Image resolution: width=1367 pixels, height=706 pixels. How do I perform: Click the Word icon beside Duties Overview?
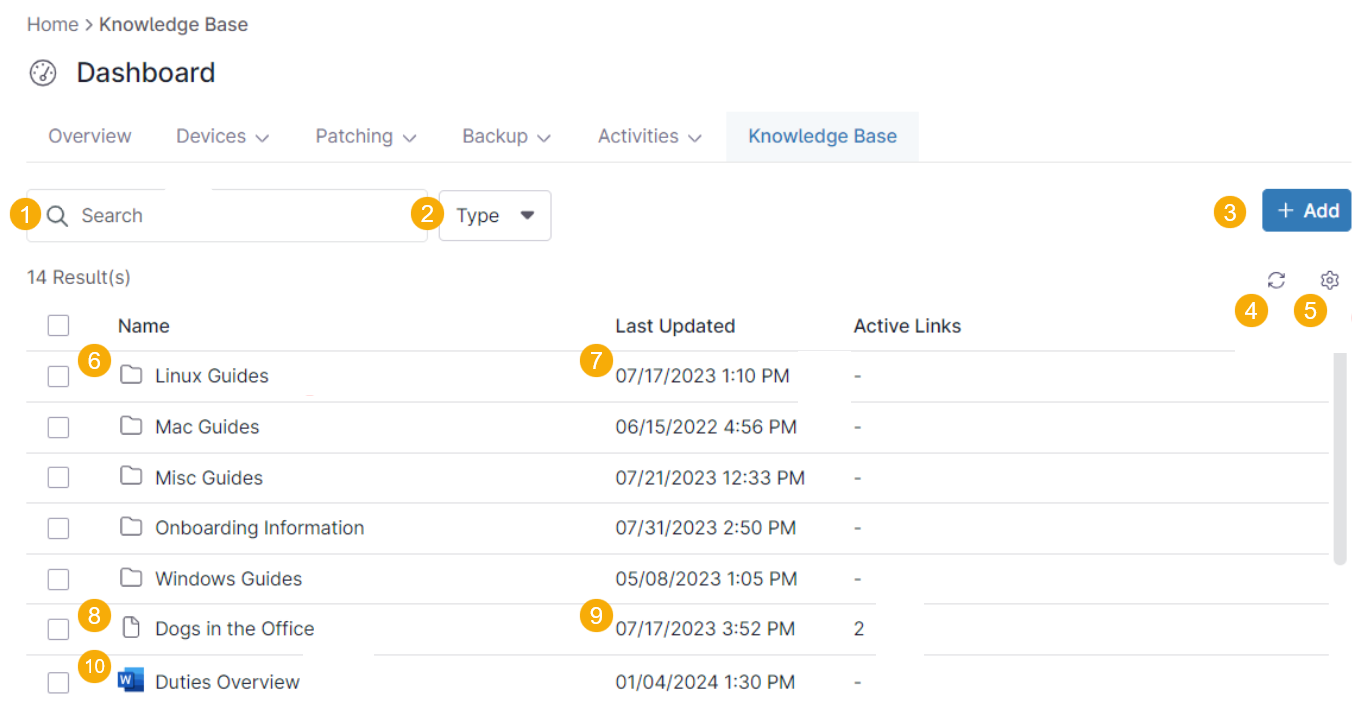coord(131,681)
